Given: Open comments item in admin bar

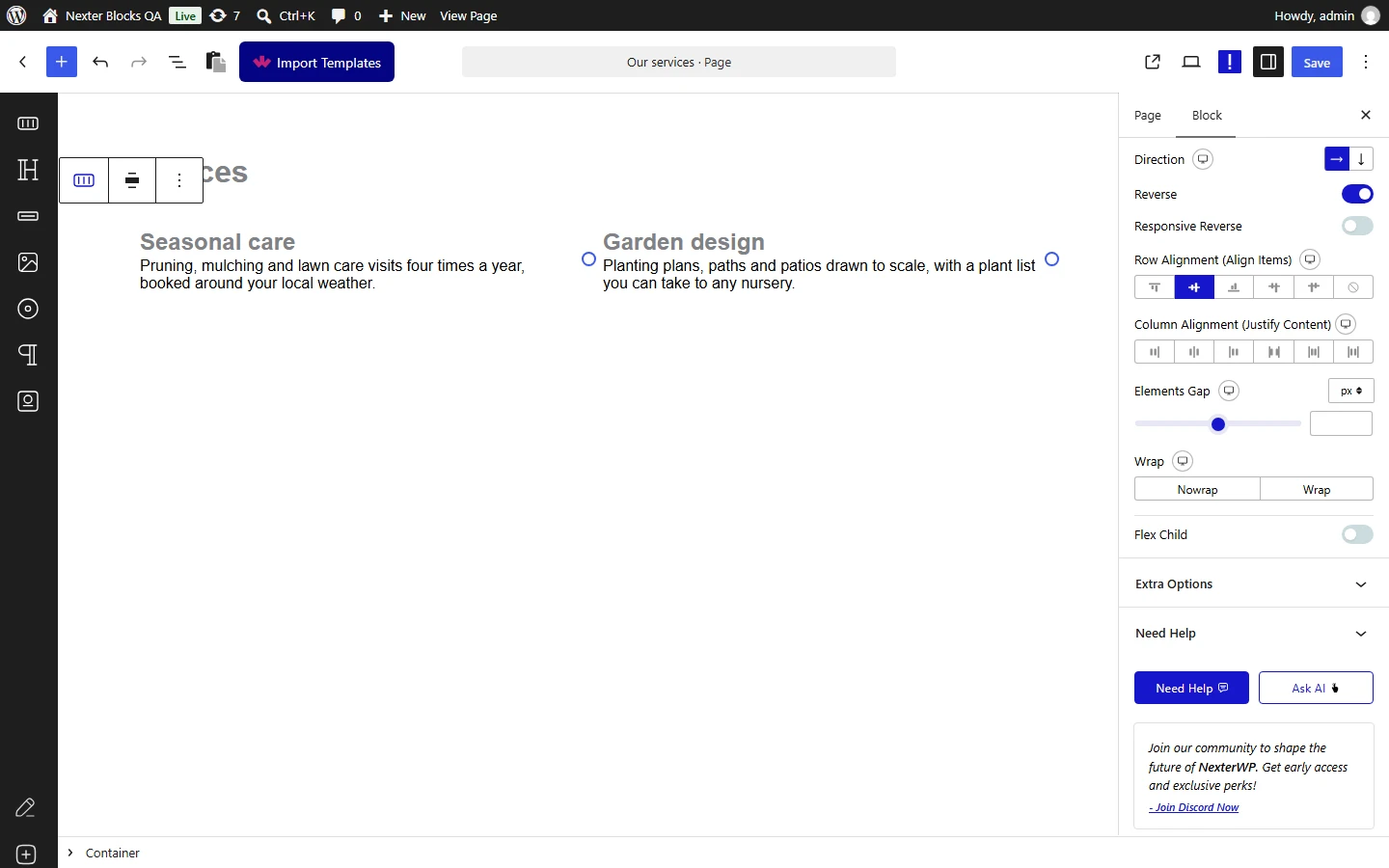Looking at the screenshot, I should click(346, 15).
